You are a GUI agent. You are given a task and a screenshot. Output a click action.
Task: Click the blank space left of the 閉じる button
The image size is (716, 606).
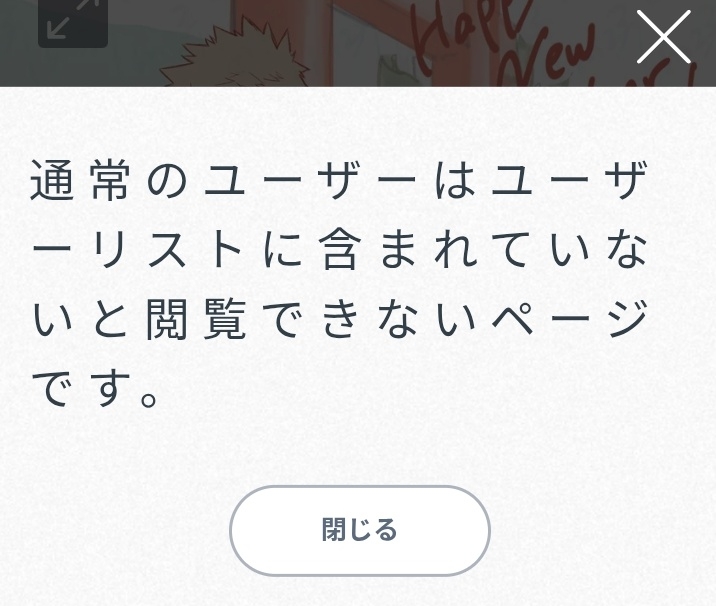[x=114, y=530]
